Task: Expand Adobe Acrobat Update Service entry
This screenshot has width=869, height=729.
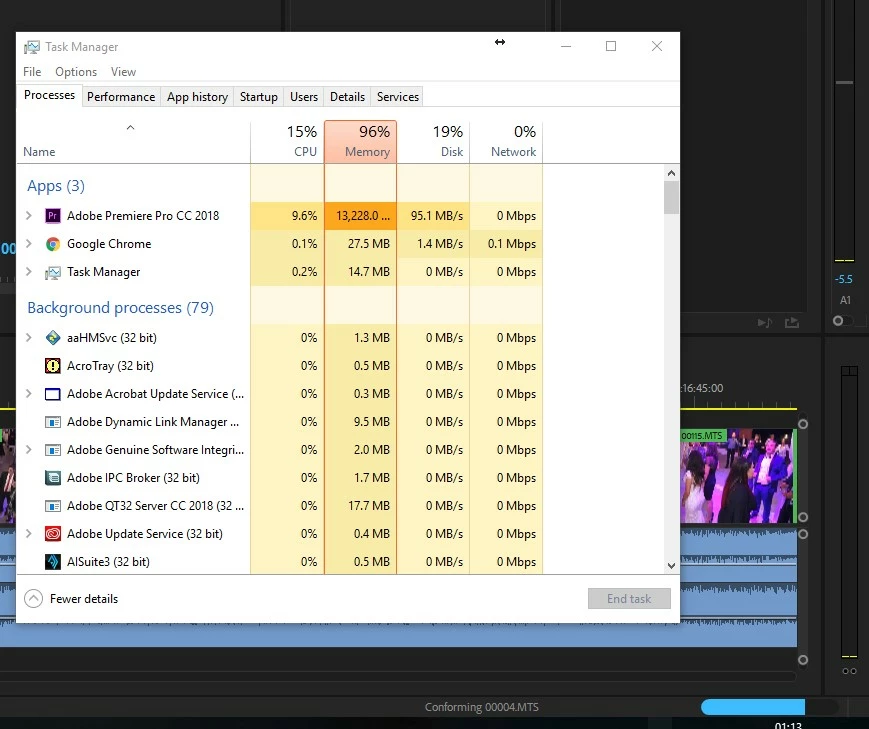Action: click(29, 394)
